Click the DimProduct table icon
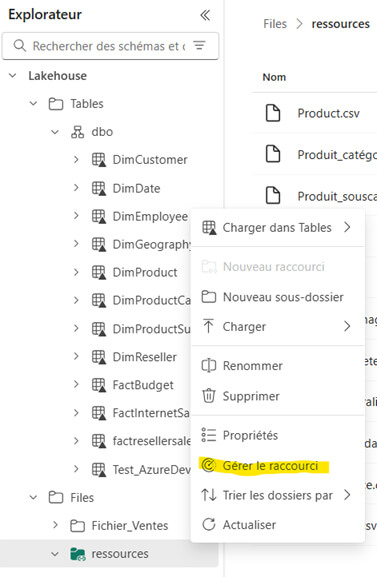The height and width of the screenshot is (577, 377). (x=99, y=272)
